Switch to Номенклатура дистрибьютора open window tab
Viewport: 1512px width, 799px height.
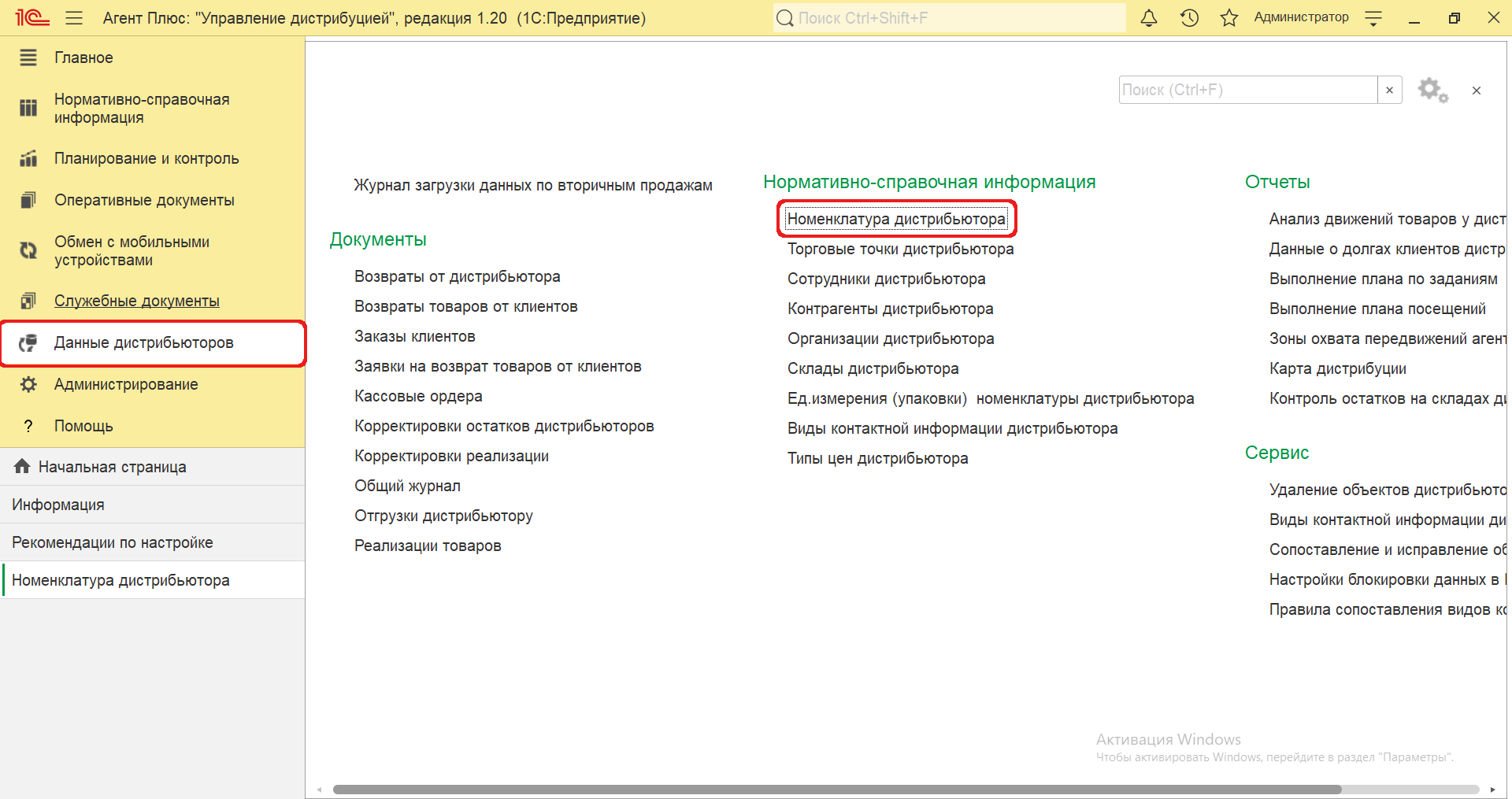(x=152, y=580)
